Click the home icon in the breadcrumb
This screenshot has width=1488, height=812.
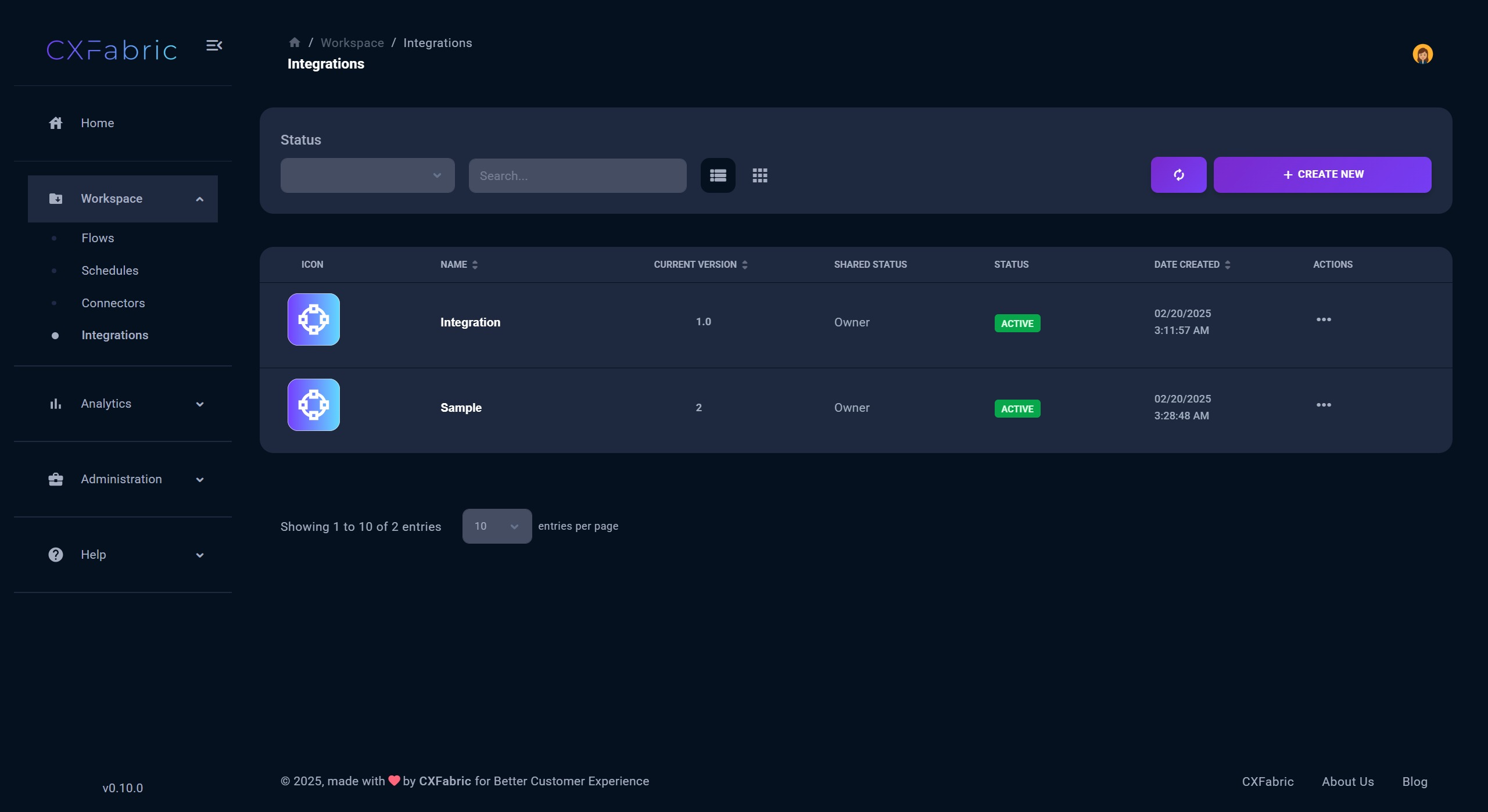tap(295, 42)
